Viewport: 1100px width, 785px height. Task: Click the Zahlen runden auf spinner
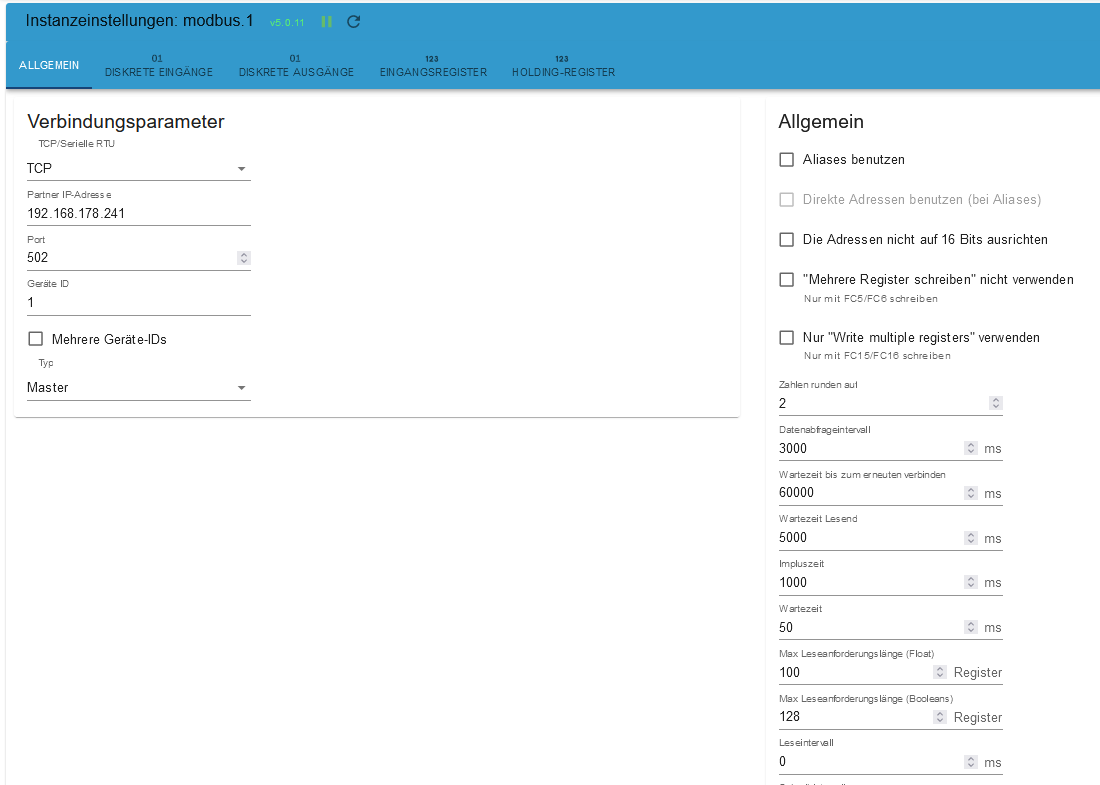(995, 403)
